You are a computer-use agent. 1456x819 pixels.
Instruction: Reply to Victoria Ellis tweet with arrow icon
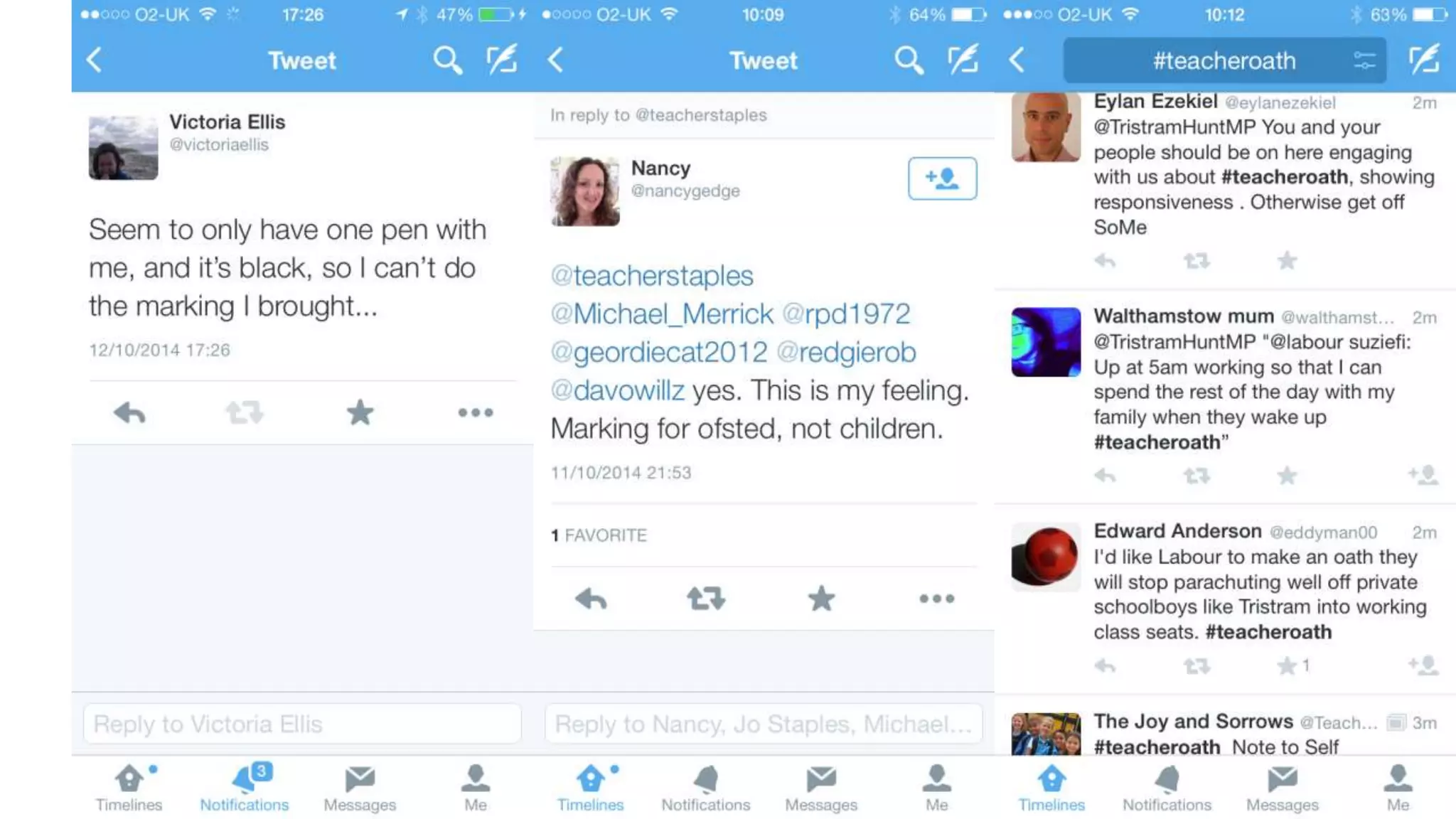(x=129, y=412)
